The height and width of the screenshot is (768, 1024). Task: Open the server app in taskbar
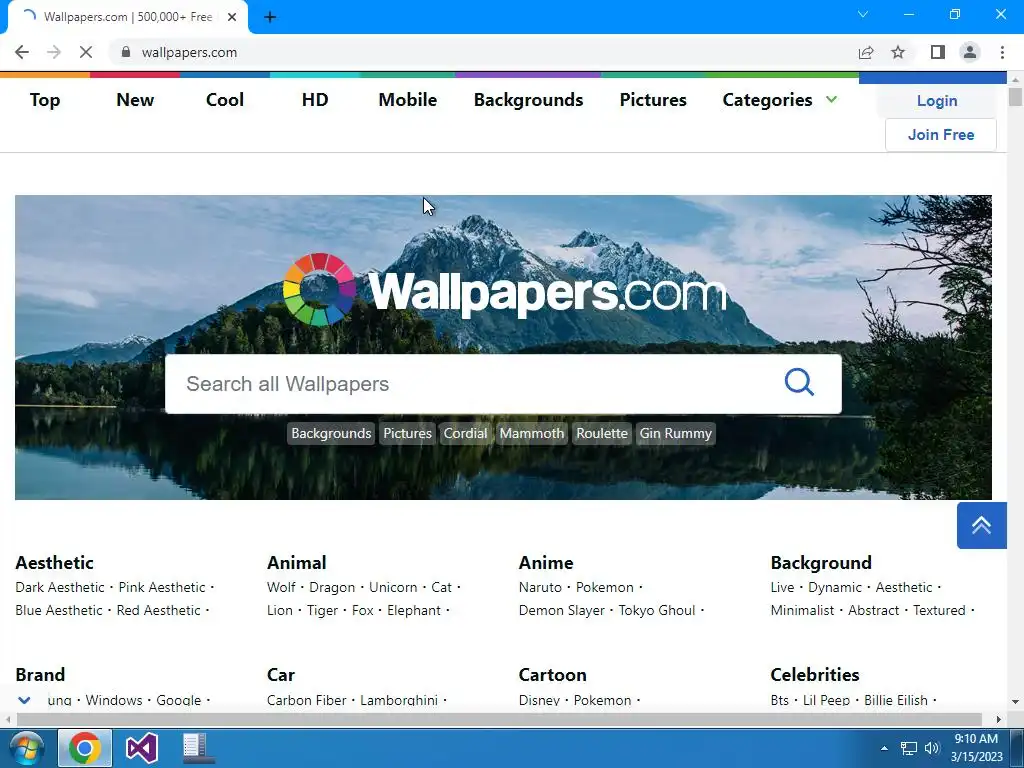197,748
